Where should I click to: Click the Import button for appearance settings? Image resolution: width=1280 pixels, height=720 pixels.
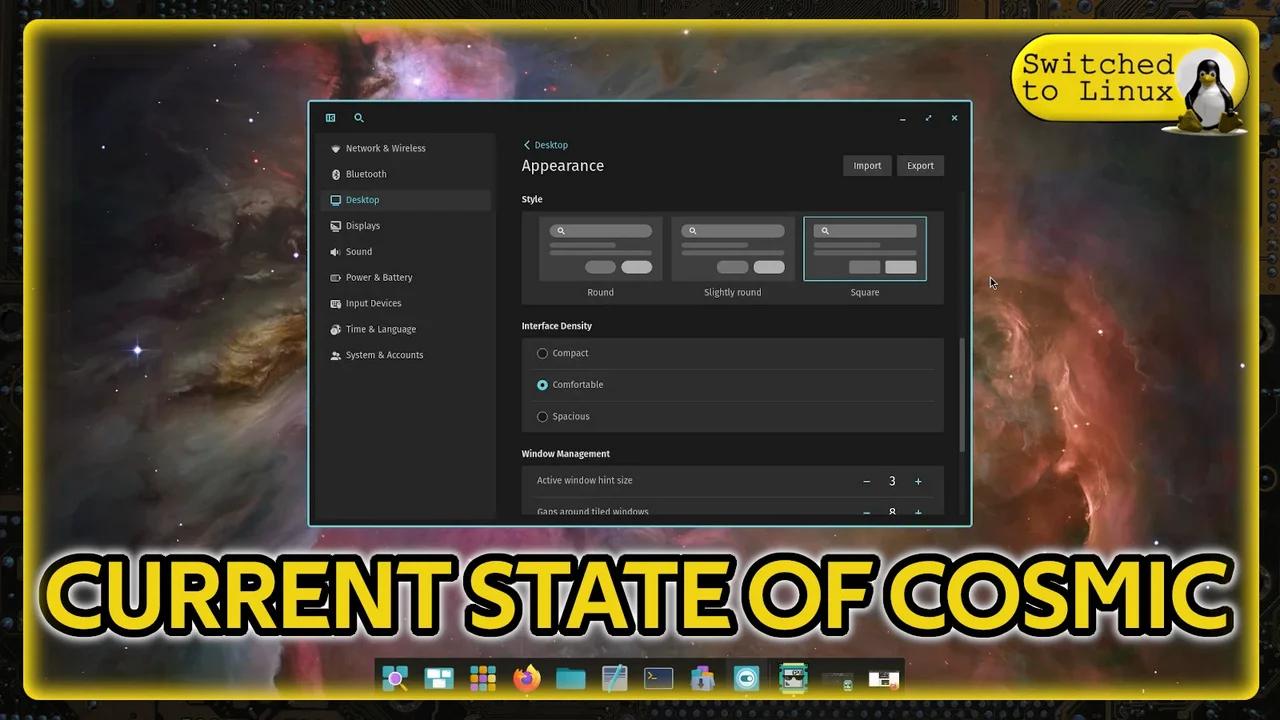pyautogui.click(x=866, y=165)
